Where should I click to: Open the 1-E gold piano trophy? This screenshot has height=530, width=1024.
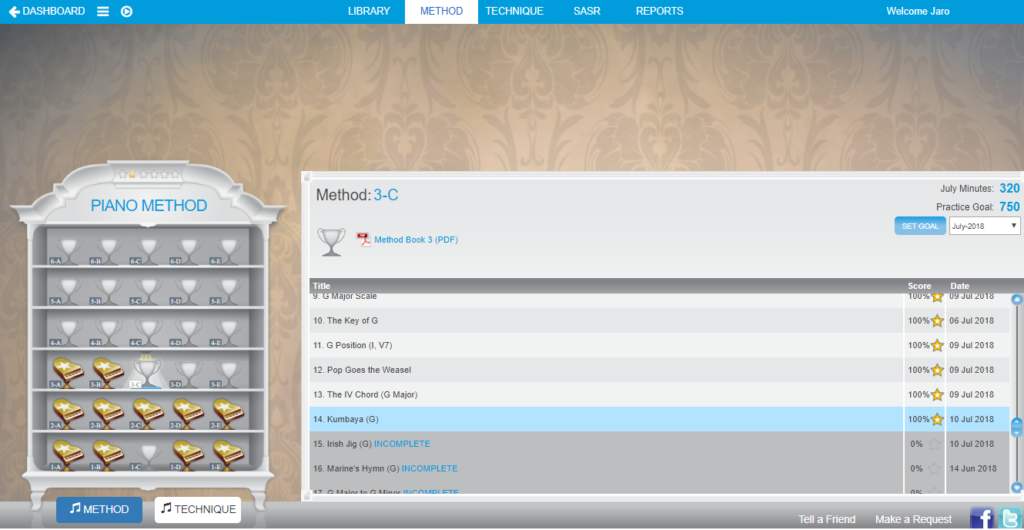tap(229, 454)
